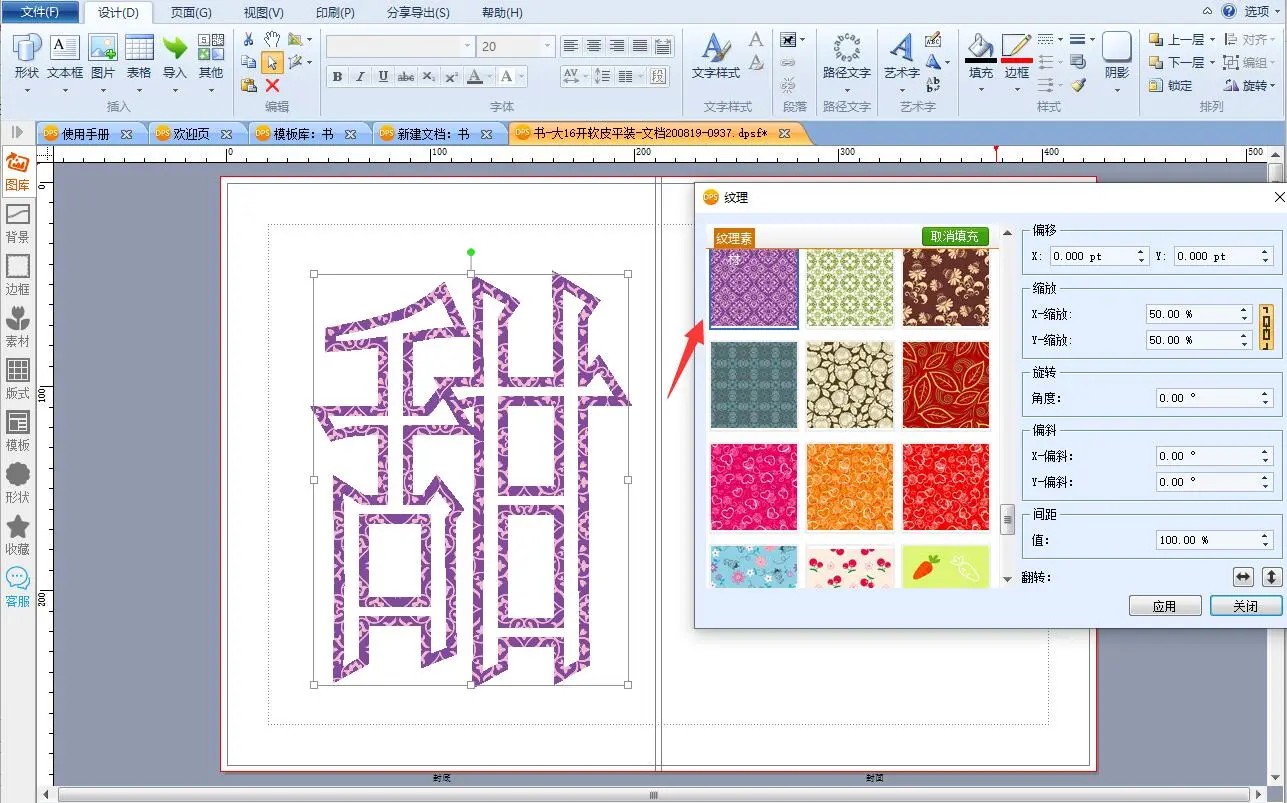Click the Copy icon in 编辑 group
The height and width of the screenshot is (803, 1287).
click(249, 62)
